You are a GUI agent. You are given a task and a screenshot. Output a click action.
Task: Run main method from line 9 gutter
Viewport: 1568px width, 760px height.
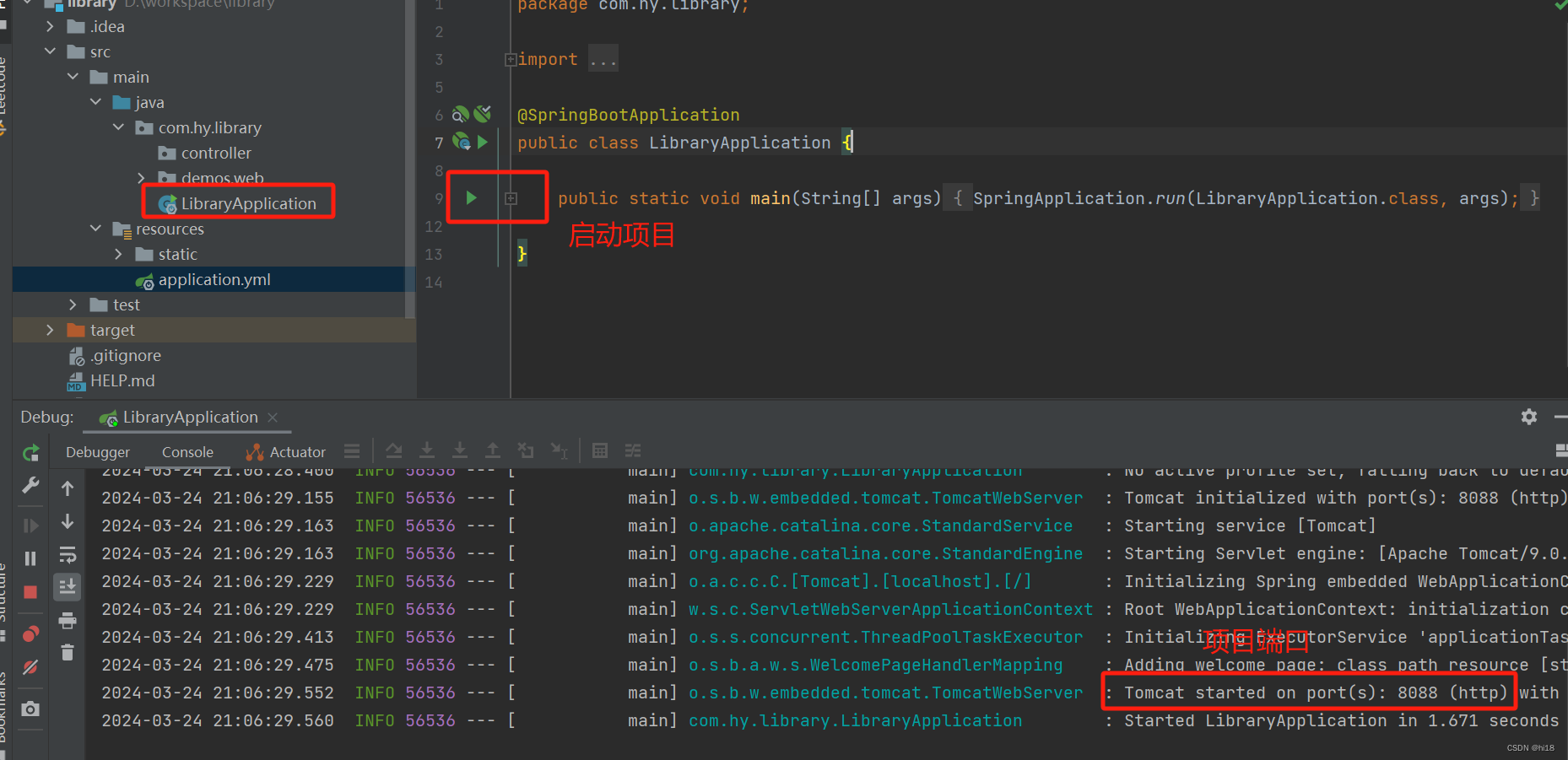click(x=472, y=197)
